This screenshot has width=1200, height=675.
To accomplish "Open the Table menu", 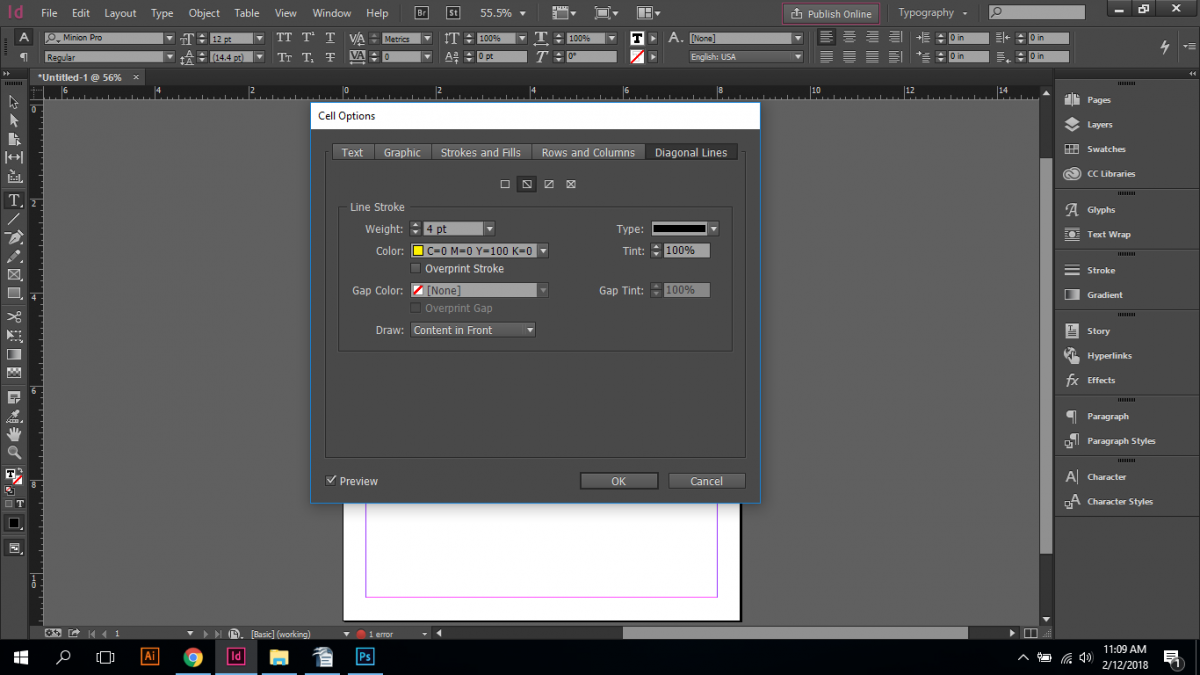I will (x=246, y=13).
